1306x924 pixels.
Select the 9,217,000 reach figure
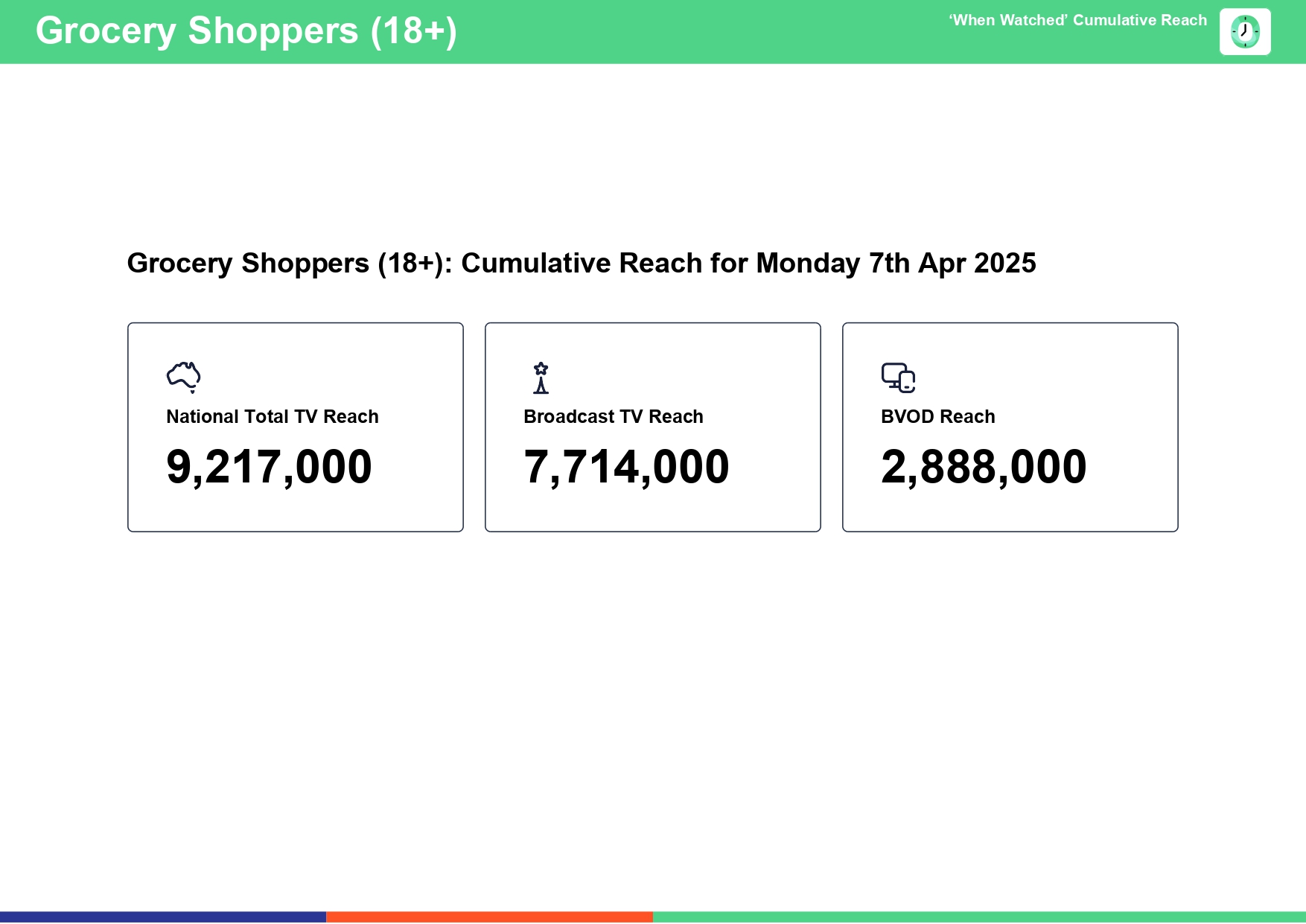(269, 467)
